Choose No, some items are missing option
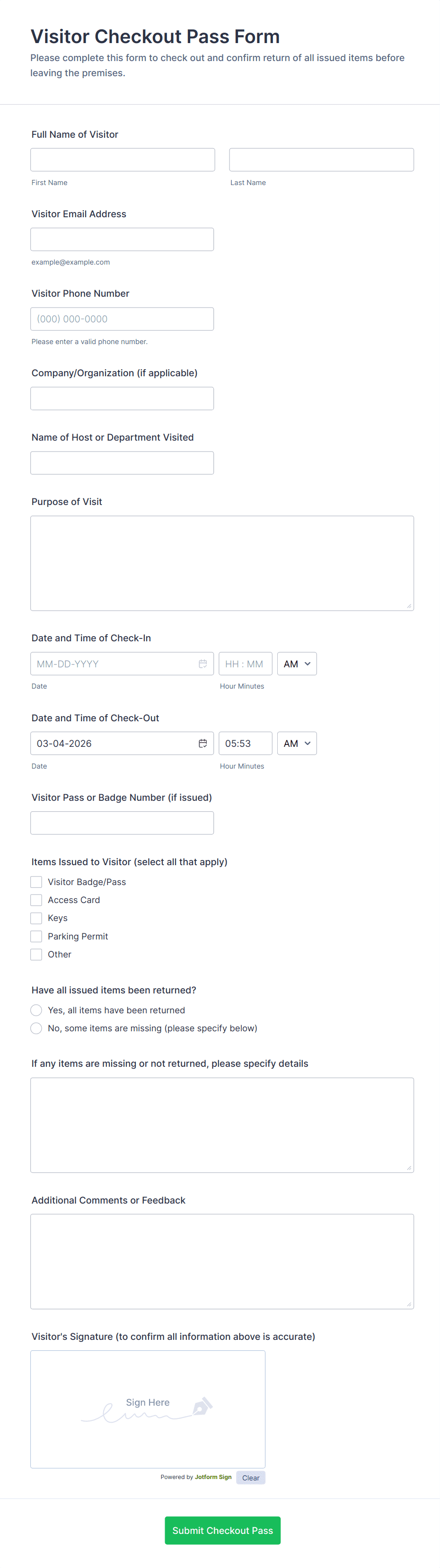This screenshot has width=440, height=1568. tap(36, 1028)
